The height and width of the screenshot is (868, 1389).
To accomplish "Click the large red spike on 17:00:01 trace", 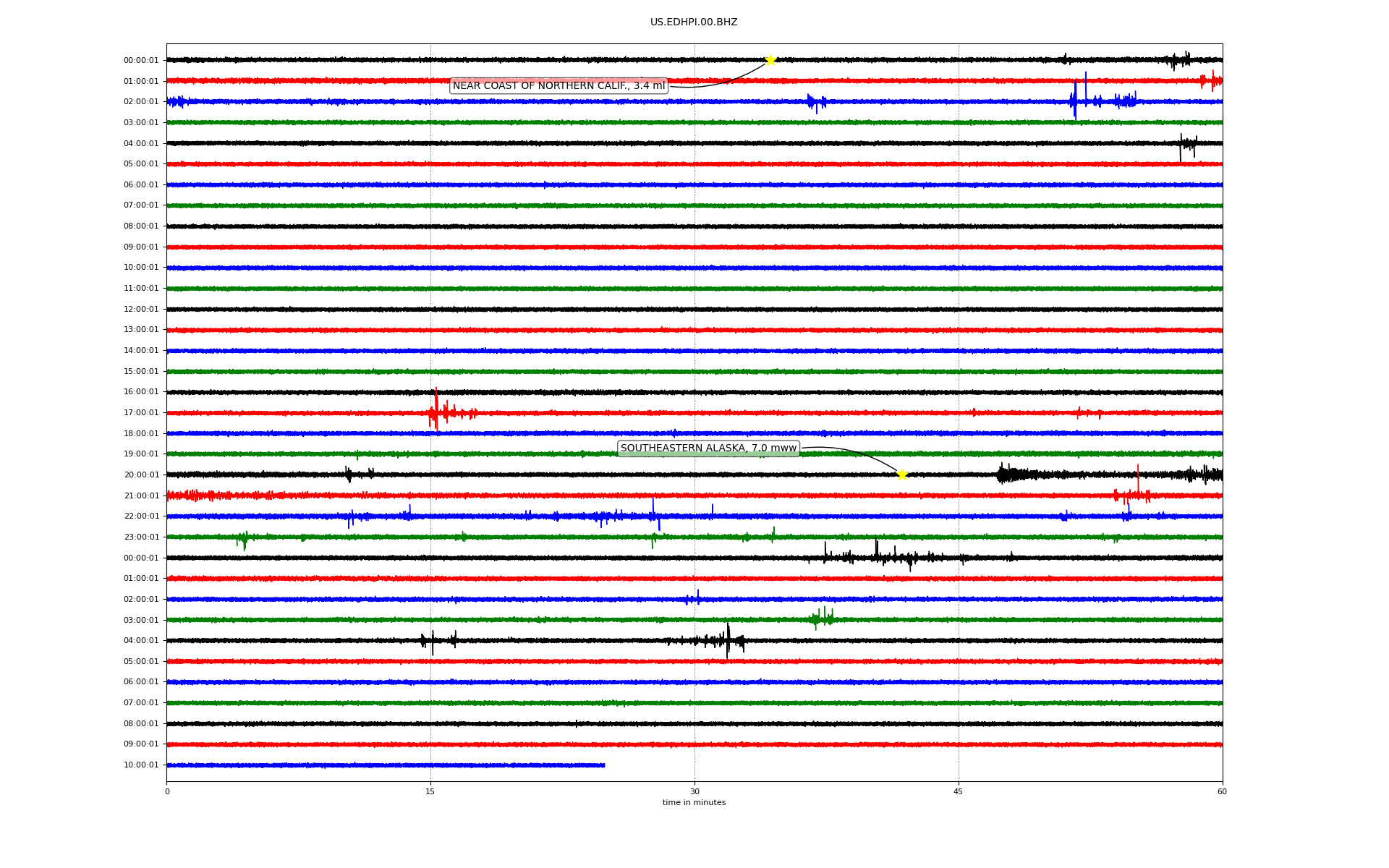I will [436, 409].
